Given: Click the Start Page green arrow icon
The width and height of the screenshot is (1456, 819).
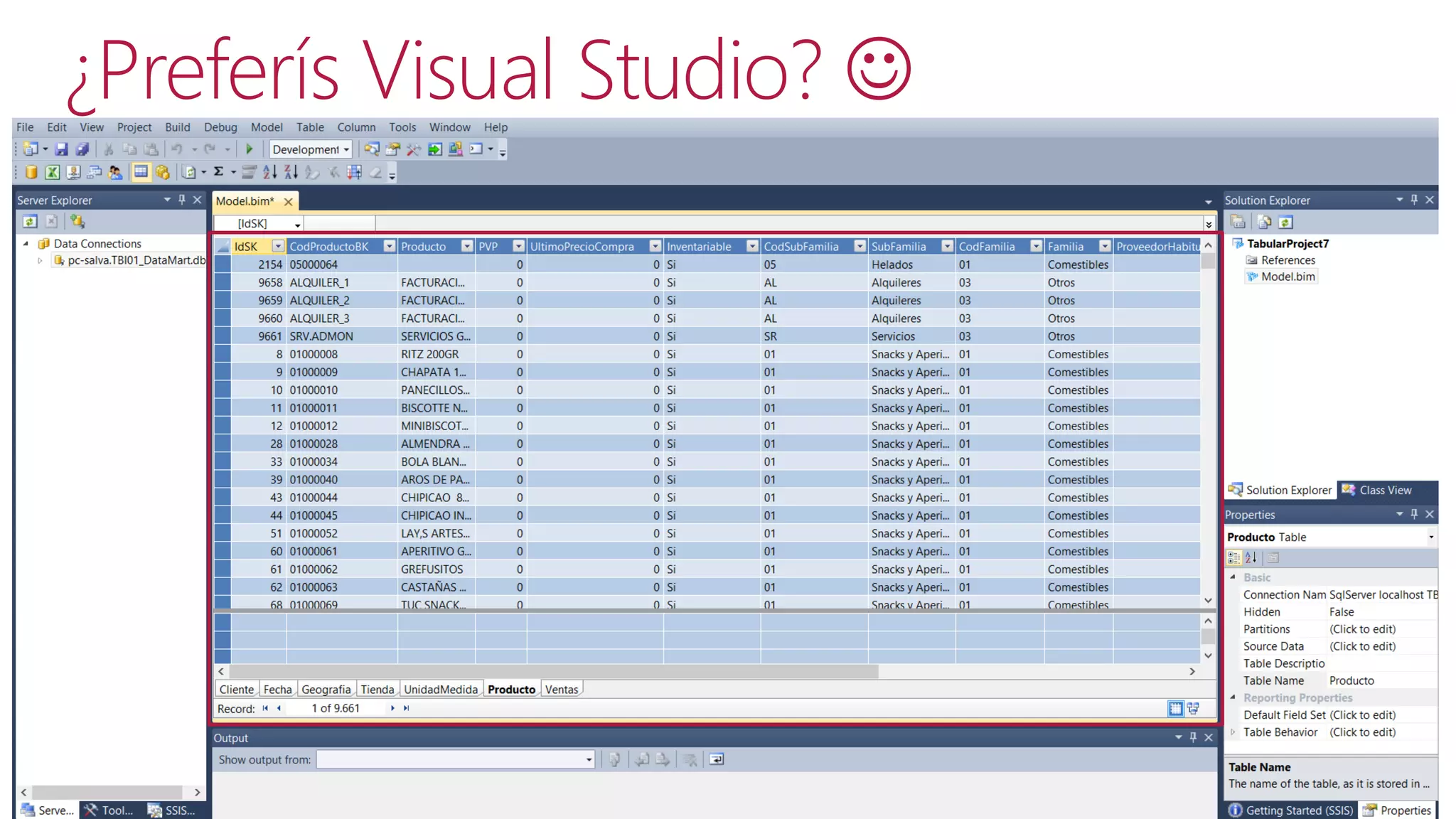Looking at the screenshot, I should (x=435, y=149).
